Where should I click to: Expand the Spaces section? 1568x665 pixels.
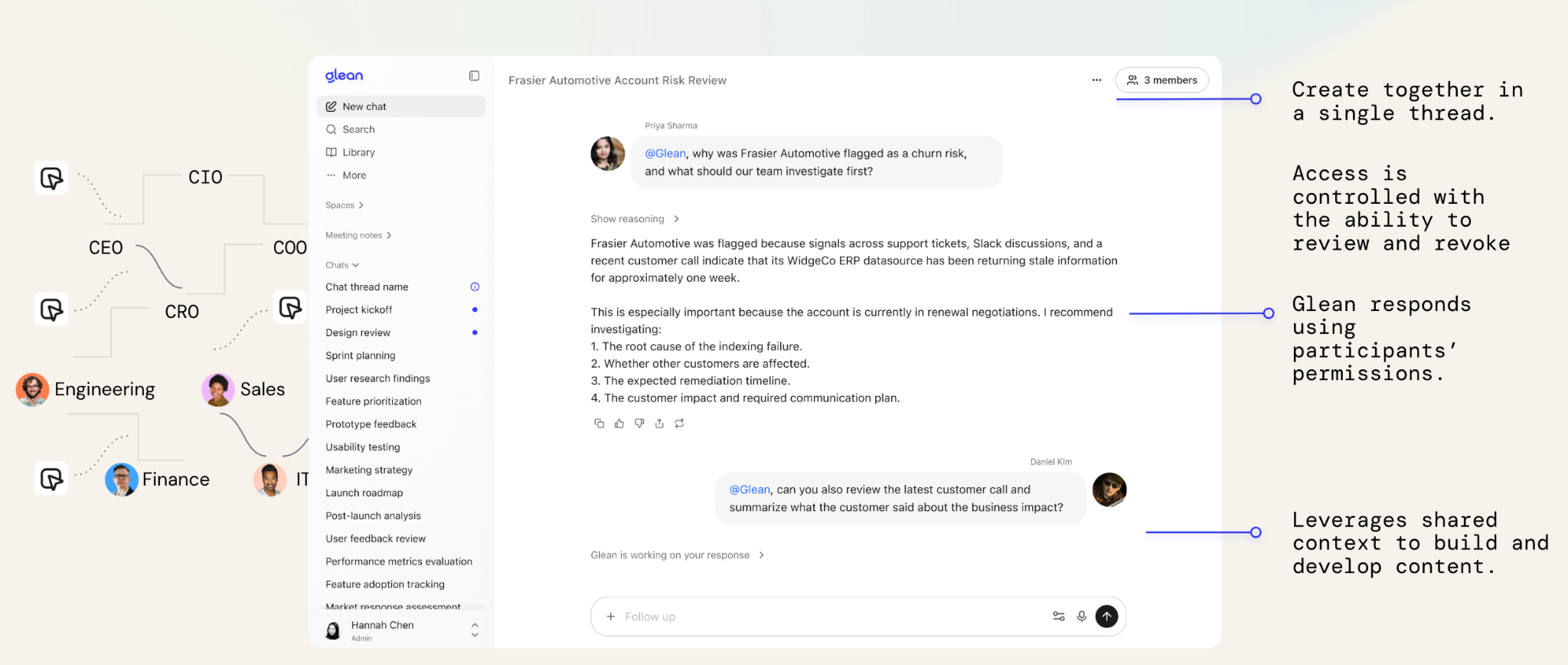coord(345,205)
